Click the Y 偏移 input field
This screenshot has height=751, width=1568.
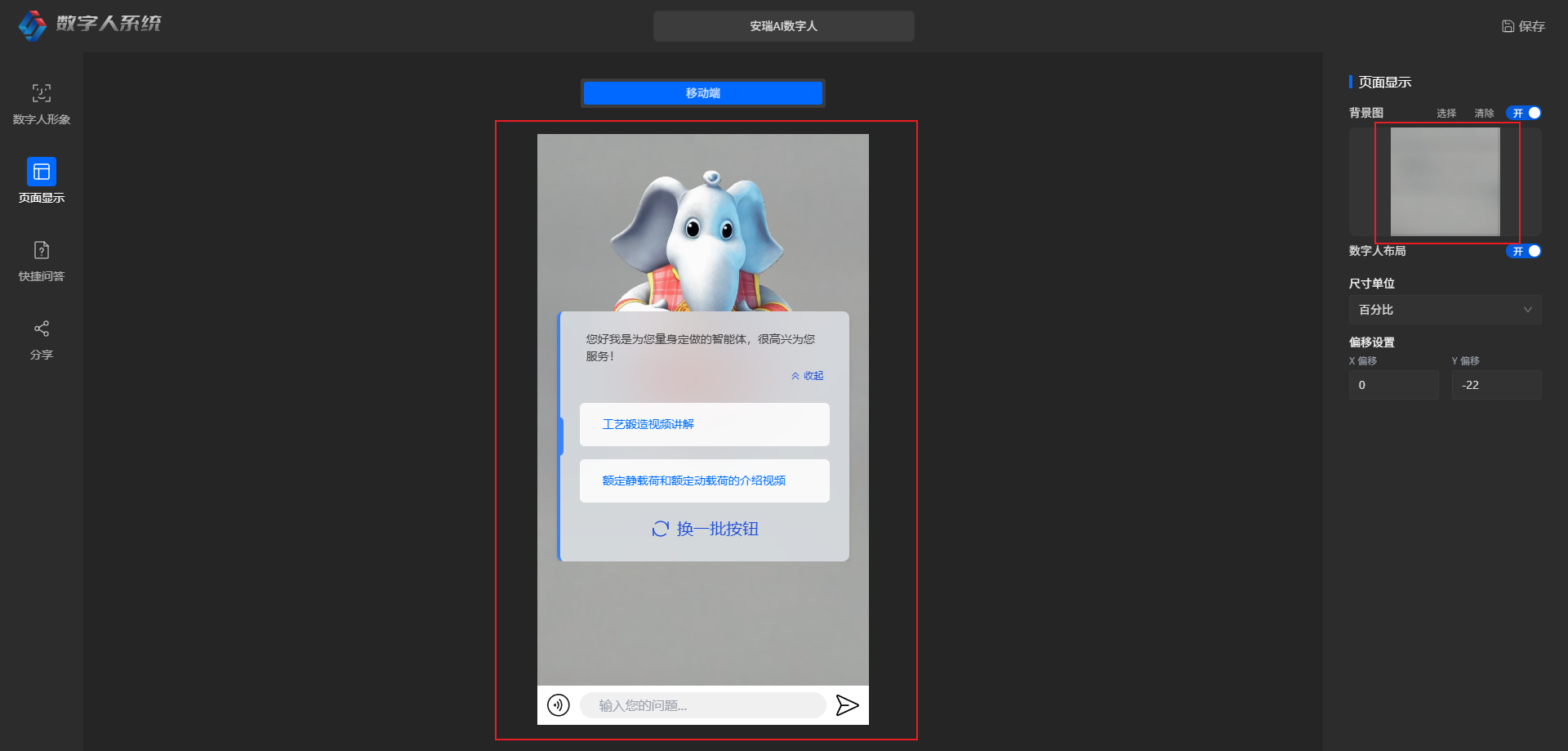1496,385
